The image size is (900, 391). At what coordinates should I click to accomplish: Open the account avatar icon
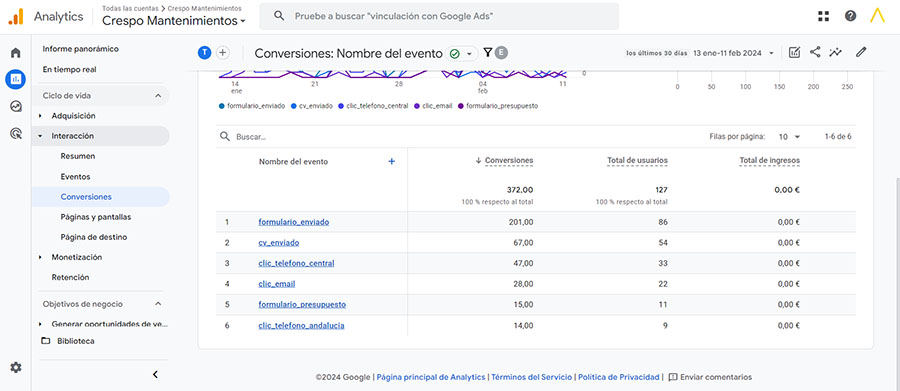click(x=877, y=16)
